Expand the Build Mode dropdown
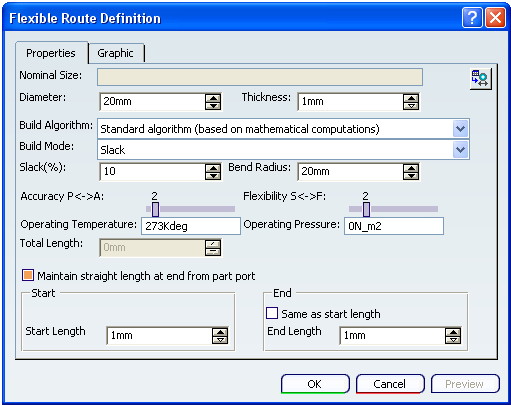 (461, 150)
